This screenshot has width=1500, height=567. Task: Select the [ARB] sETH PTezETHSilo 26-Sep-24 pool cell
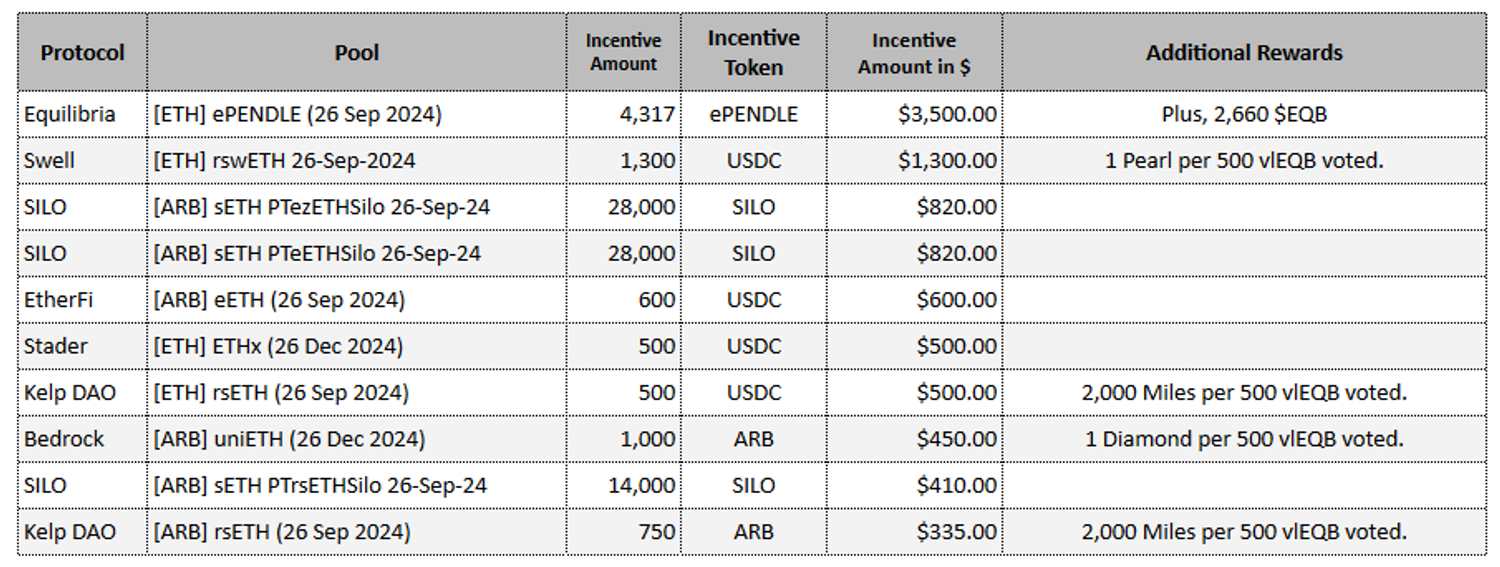[x=321, y=207]
